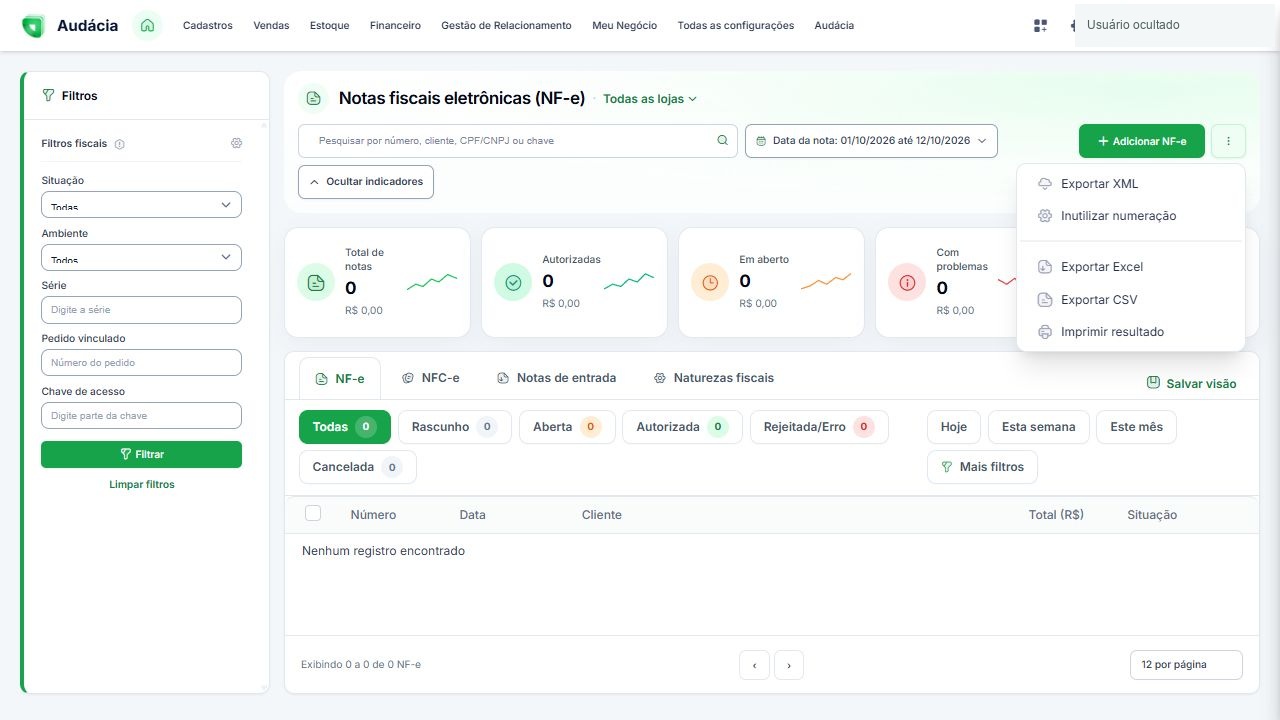Open the Financeiro menu in the top bar
The image size is (1280, 720).
click(395, 26)
